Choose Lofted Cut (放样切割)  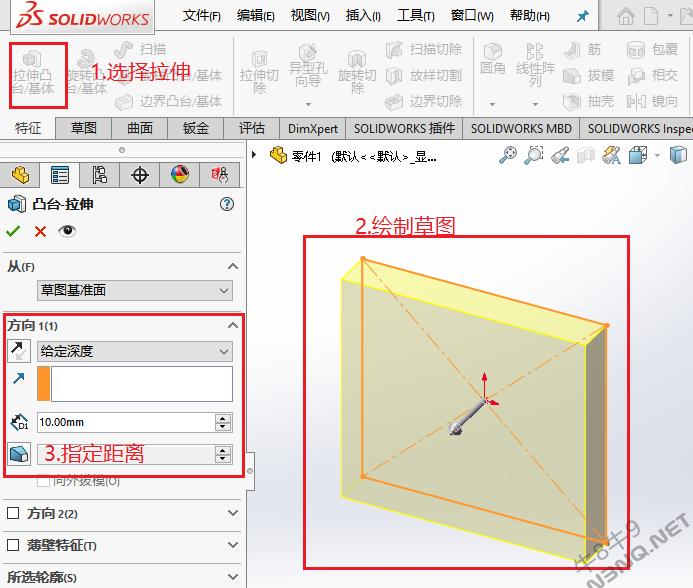[424, 76]
